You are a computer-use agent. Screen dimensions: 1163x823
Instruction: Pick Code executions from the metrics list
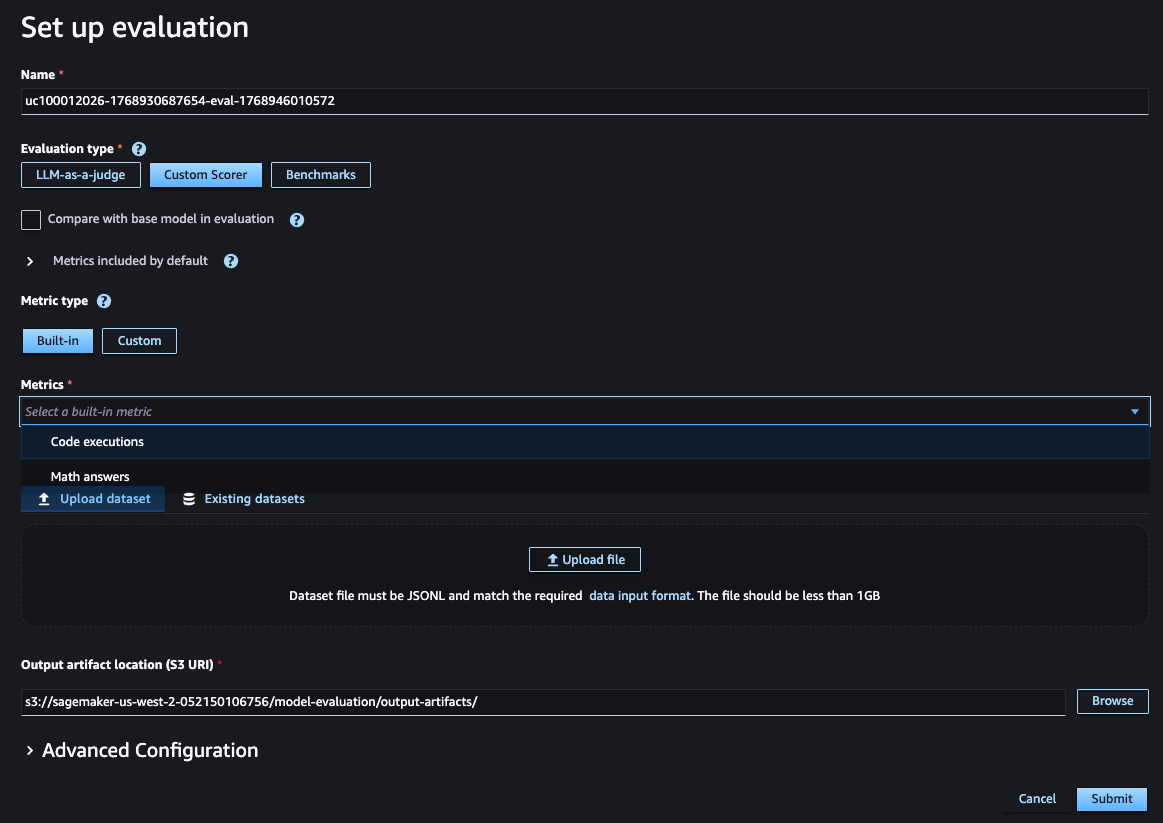pos(585,442)
